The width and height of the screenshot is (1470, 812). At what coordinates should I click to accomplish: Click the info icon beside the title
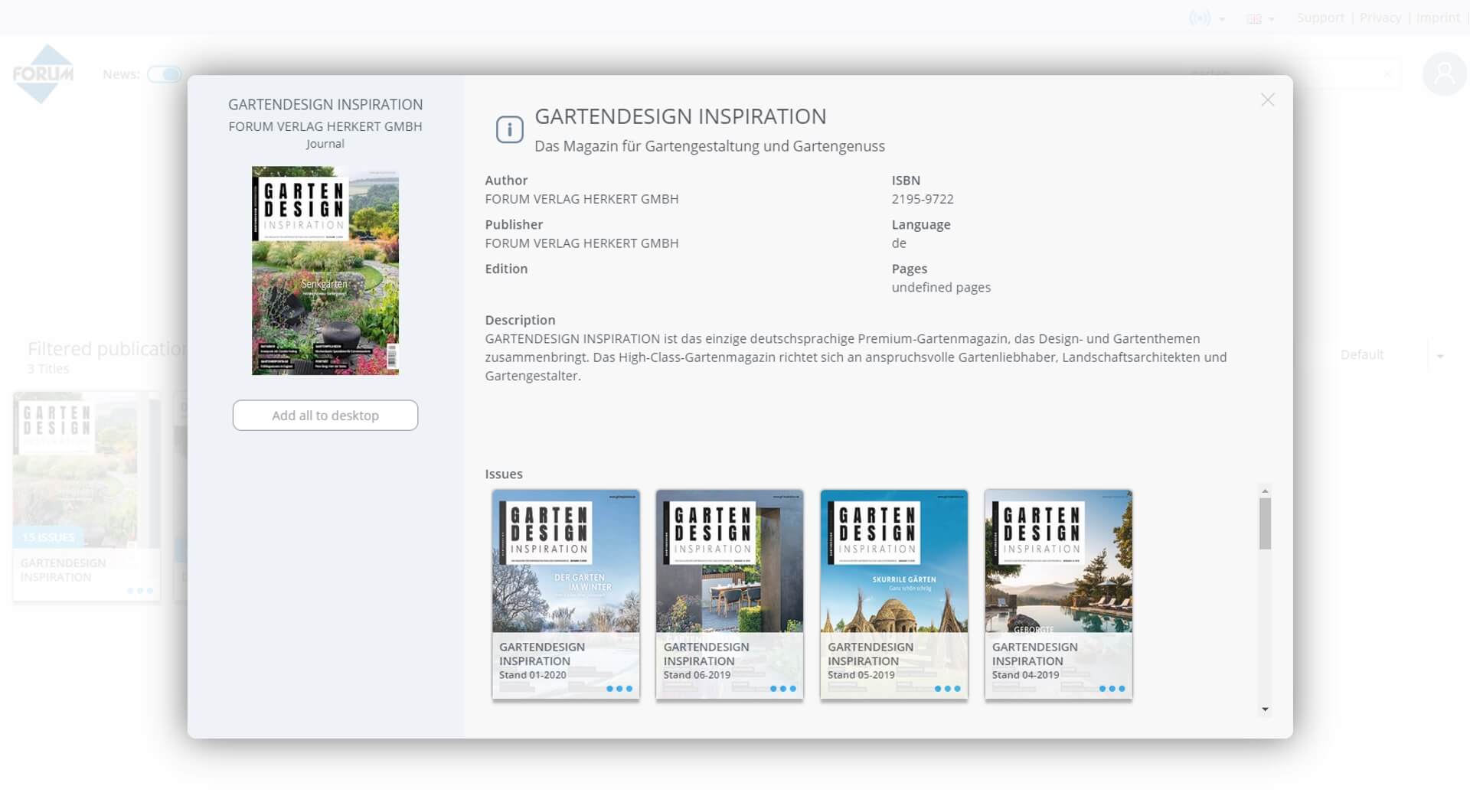tap(509, 129)
